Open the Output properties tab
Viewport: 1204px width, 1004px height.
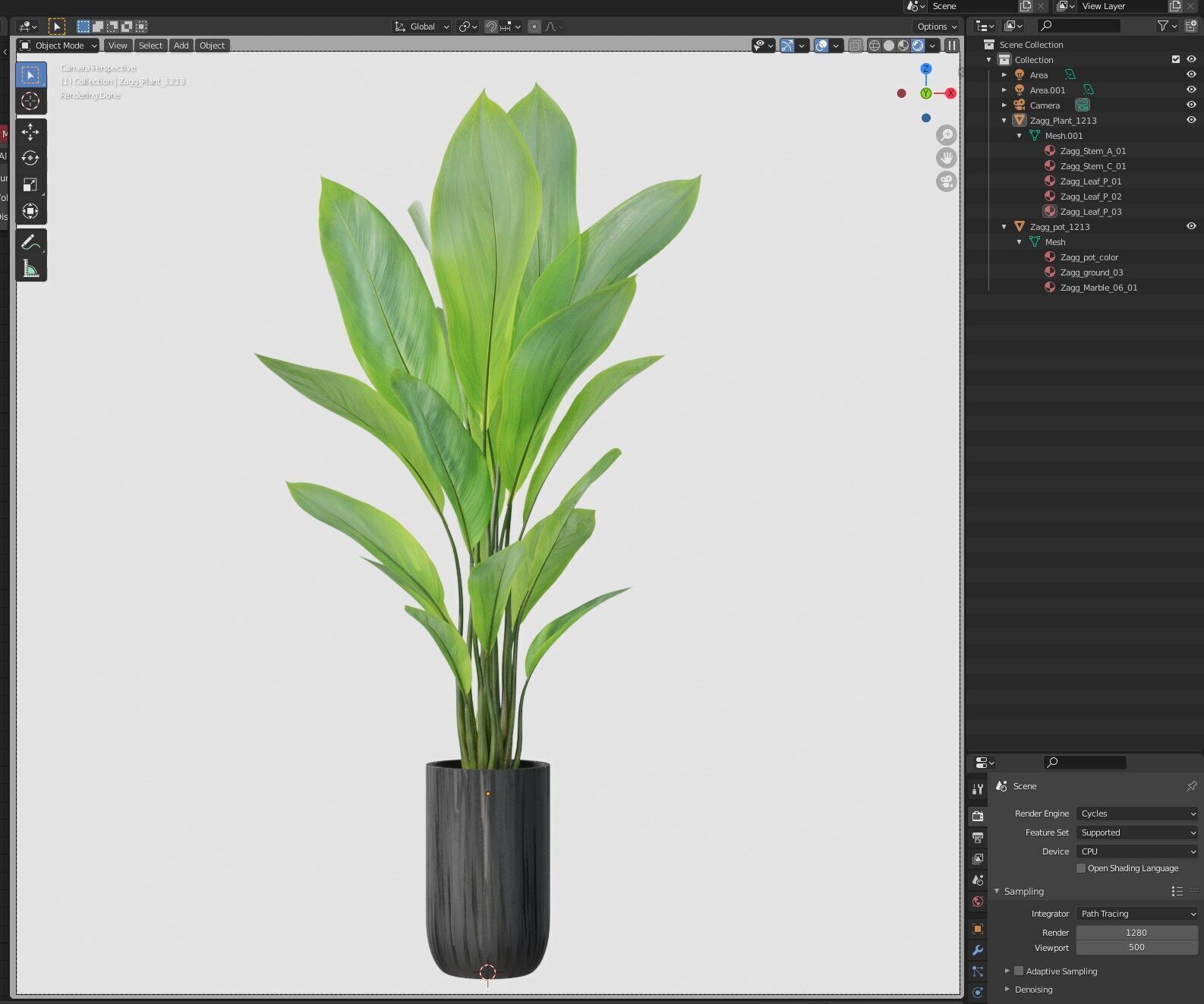[x=978, y=838]
